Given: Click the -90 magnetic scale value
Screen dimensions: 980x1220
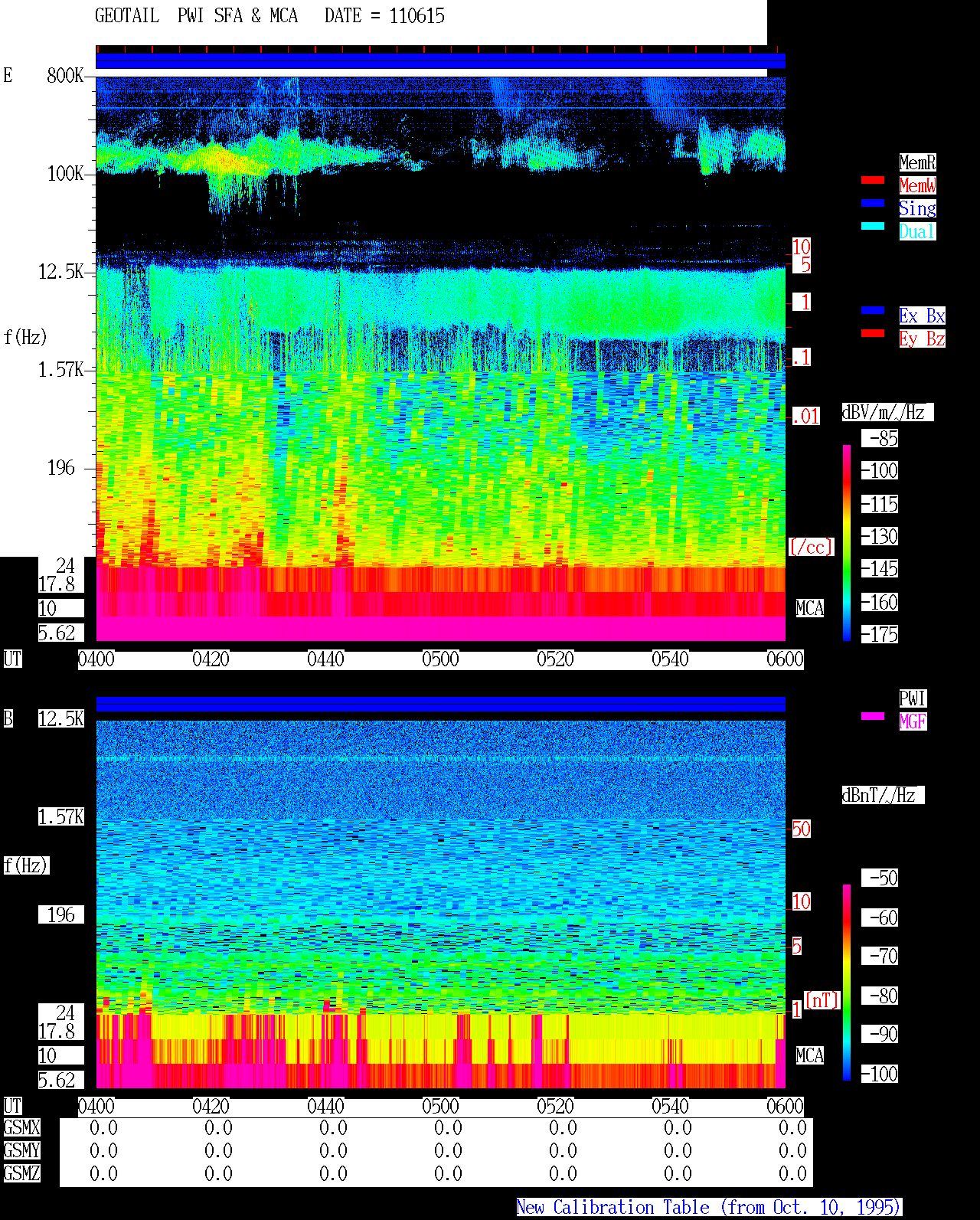Looking at the screenshot, I should (880, 1034).
